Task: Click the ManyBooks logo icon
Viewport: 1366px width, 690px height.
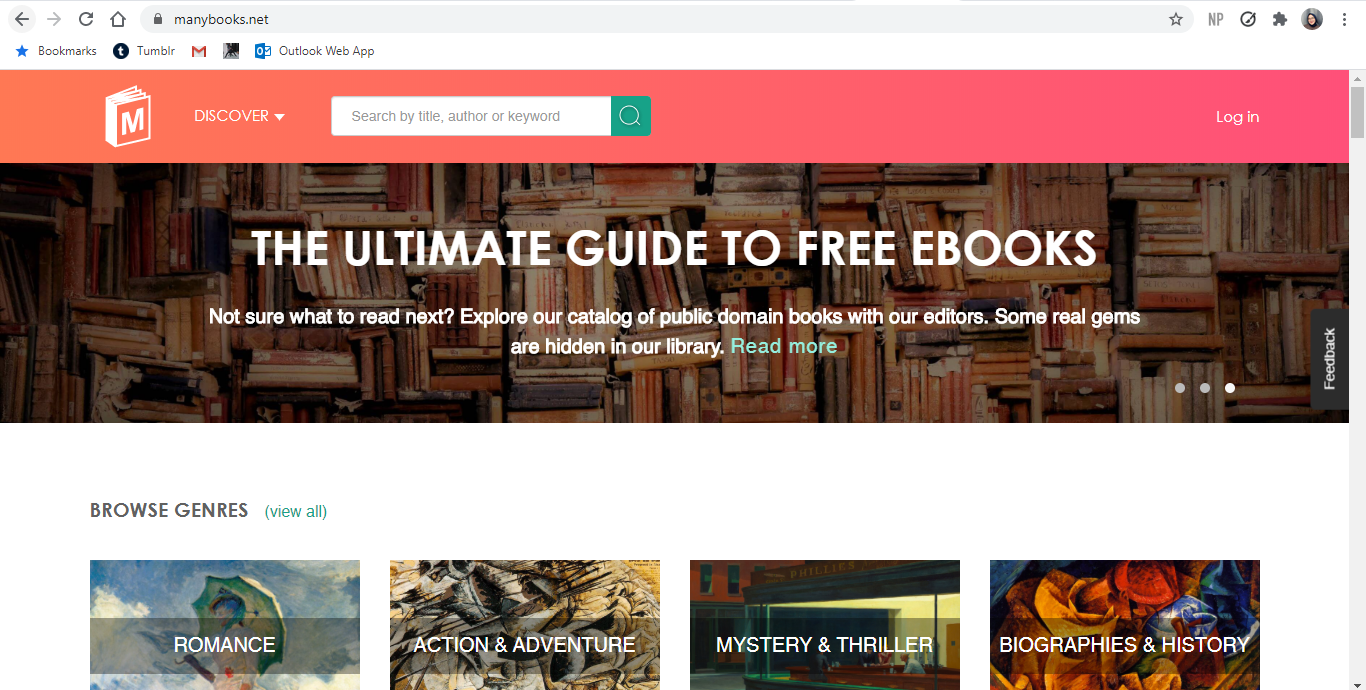Action: (127, 117)
